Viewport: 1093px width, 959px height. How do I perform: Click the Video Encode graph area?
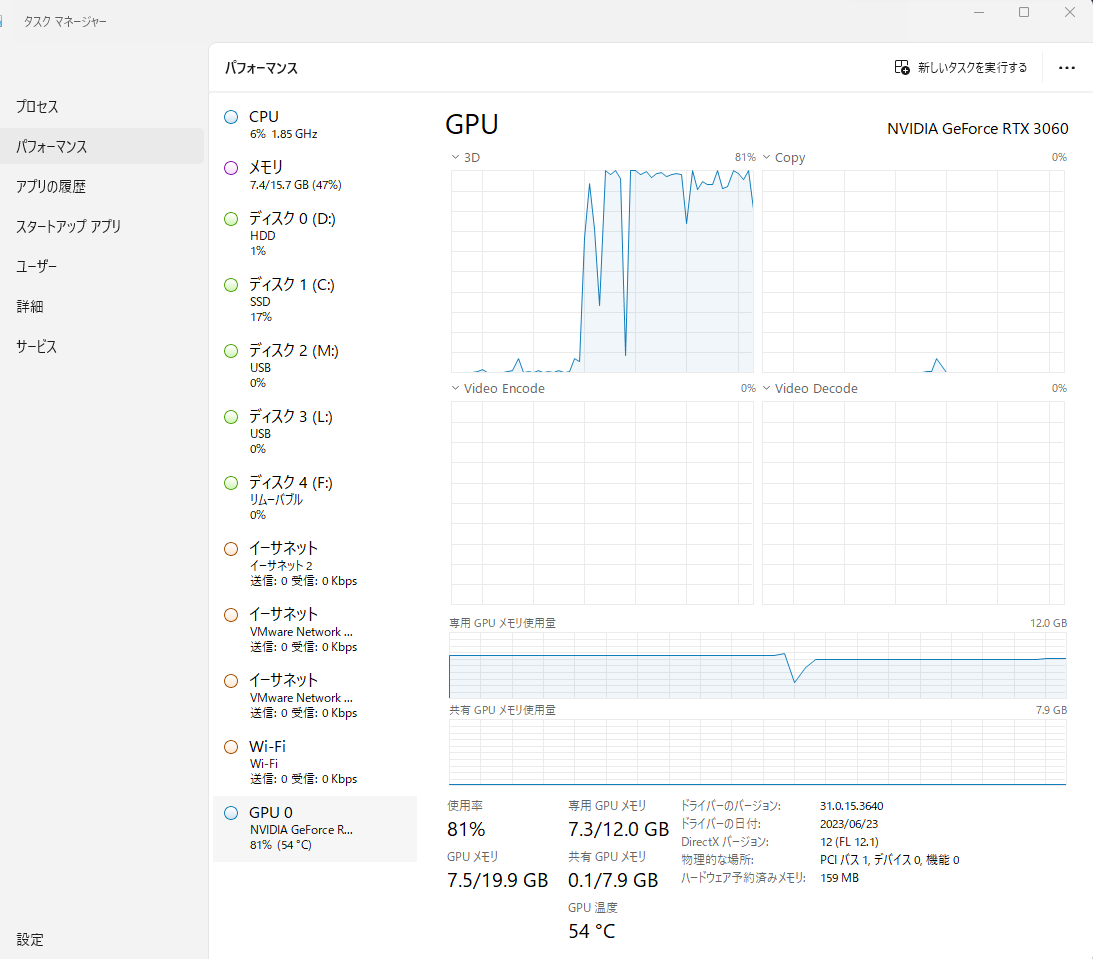[x=602, y=502]
